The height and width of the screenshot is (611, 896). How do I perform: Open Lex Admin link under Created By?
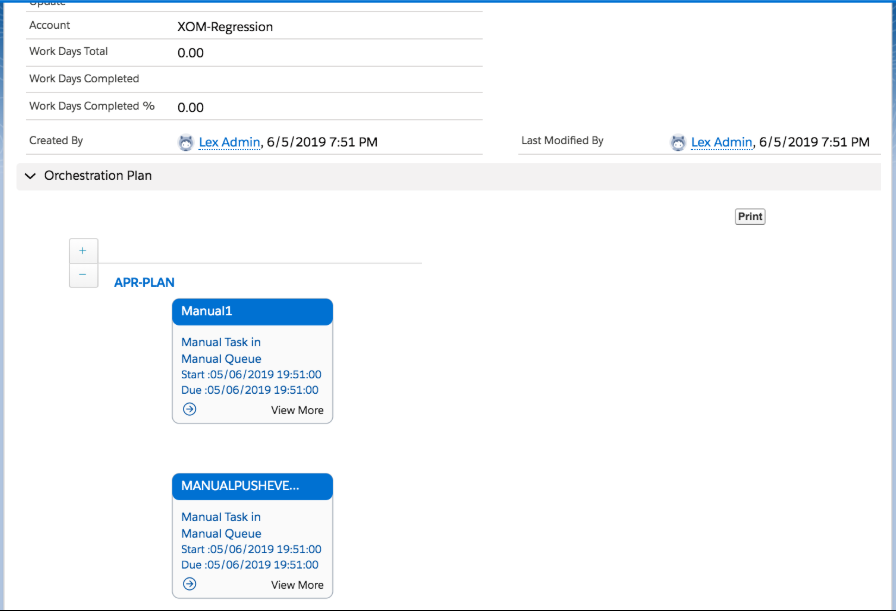pyautogui.click(x=229, y=143)
